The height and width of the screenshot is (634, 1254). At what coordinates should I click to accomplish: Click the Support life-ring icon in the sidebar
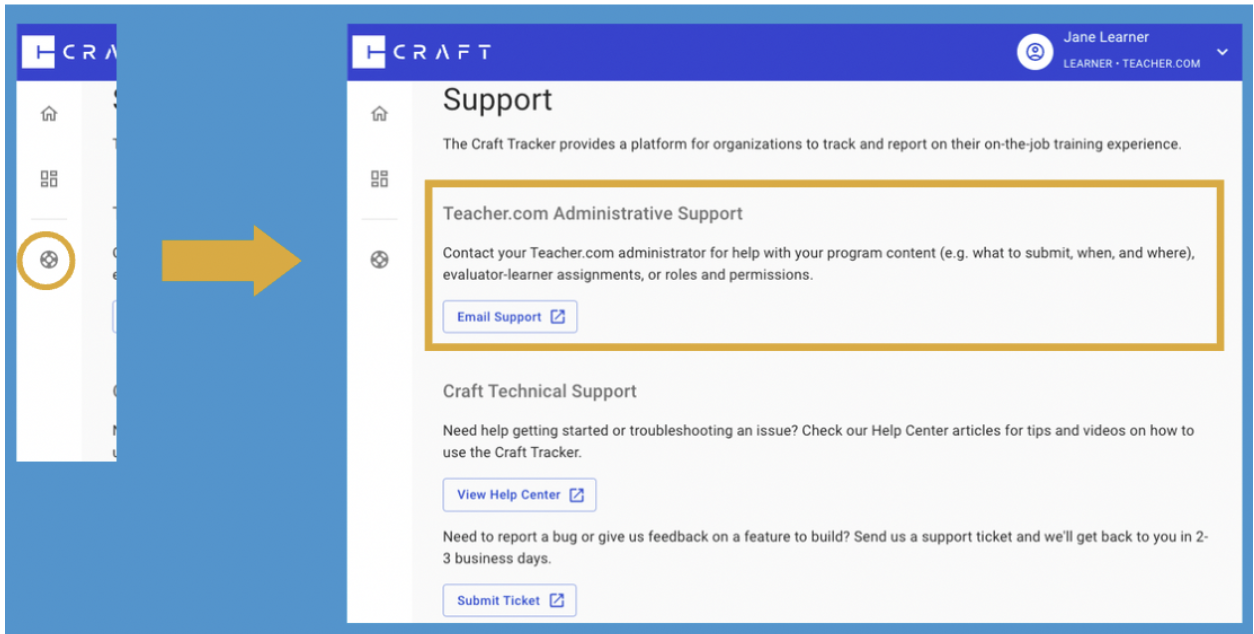tap(379, 260)
